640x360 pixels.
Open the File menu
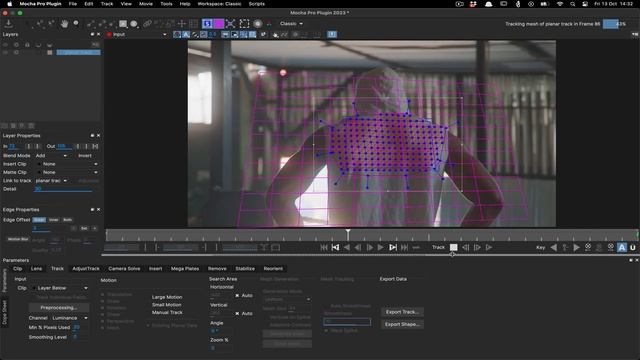click(73, 4)
